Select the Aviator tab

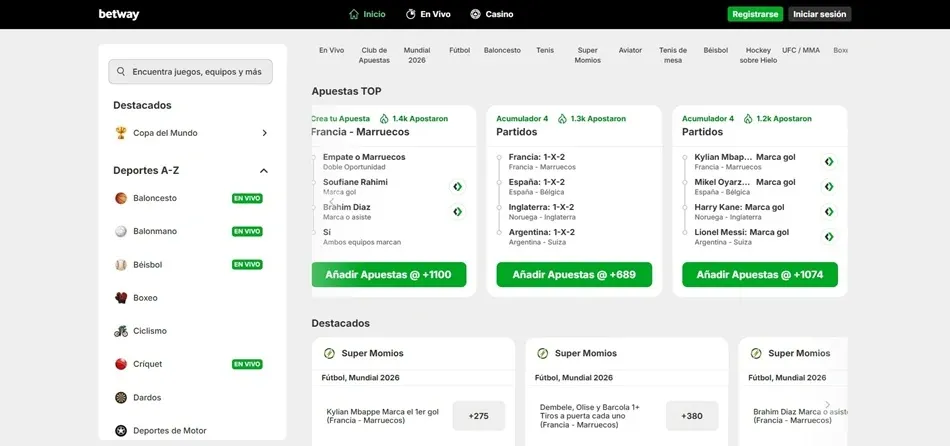point(630,50)
